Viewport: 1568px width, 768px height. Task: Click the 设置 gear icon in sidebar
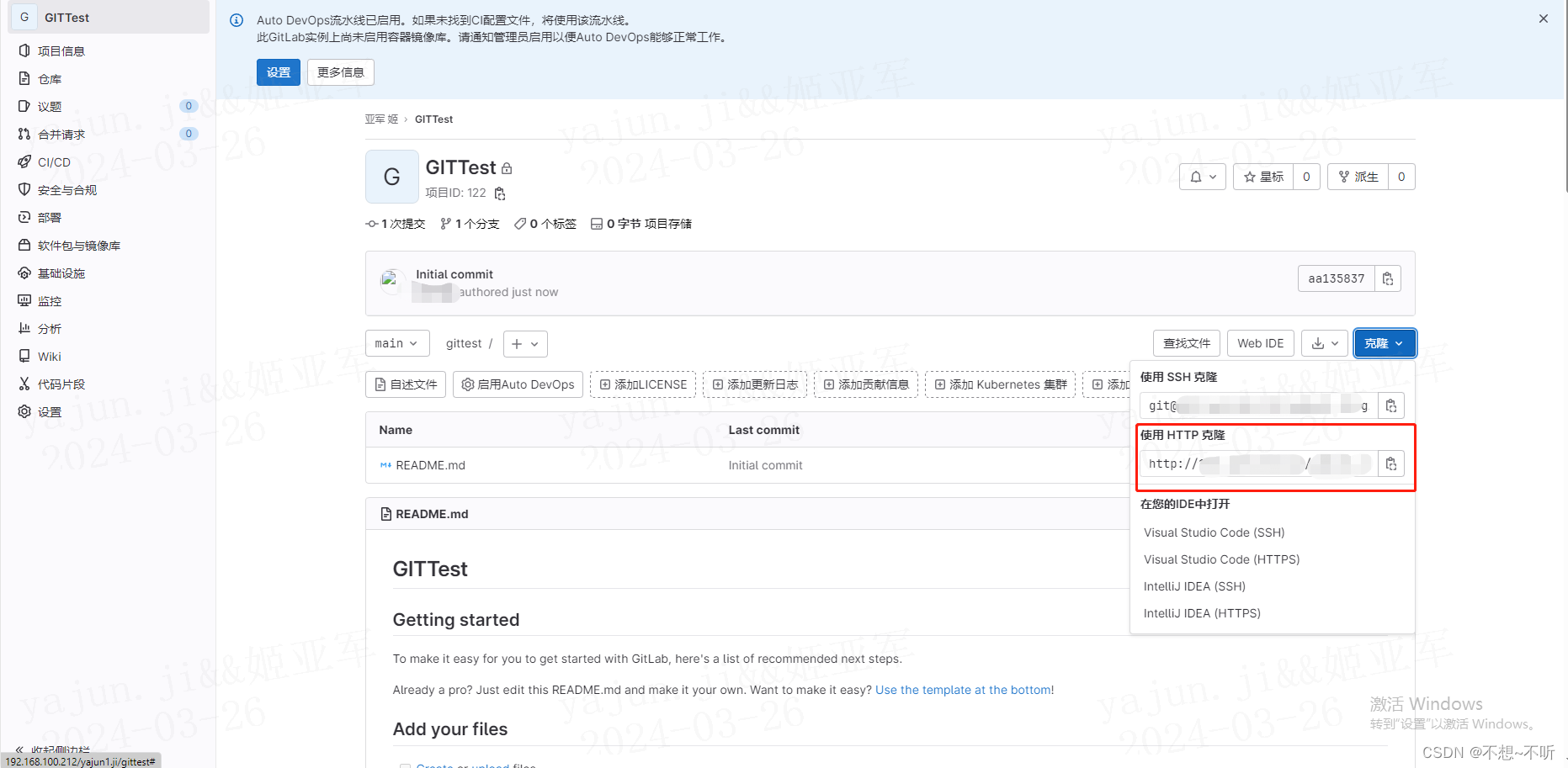[24, 411]
